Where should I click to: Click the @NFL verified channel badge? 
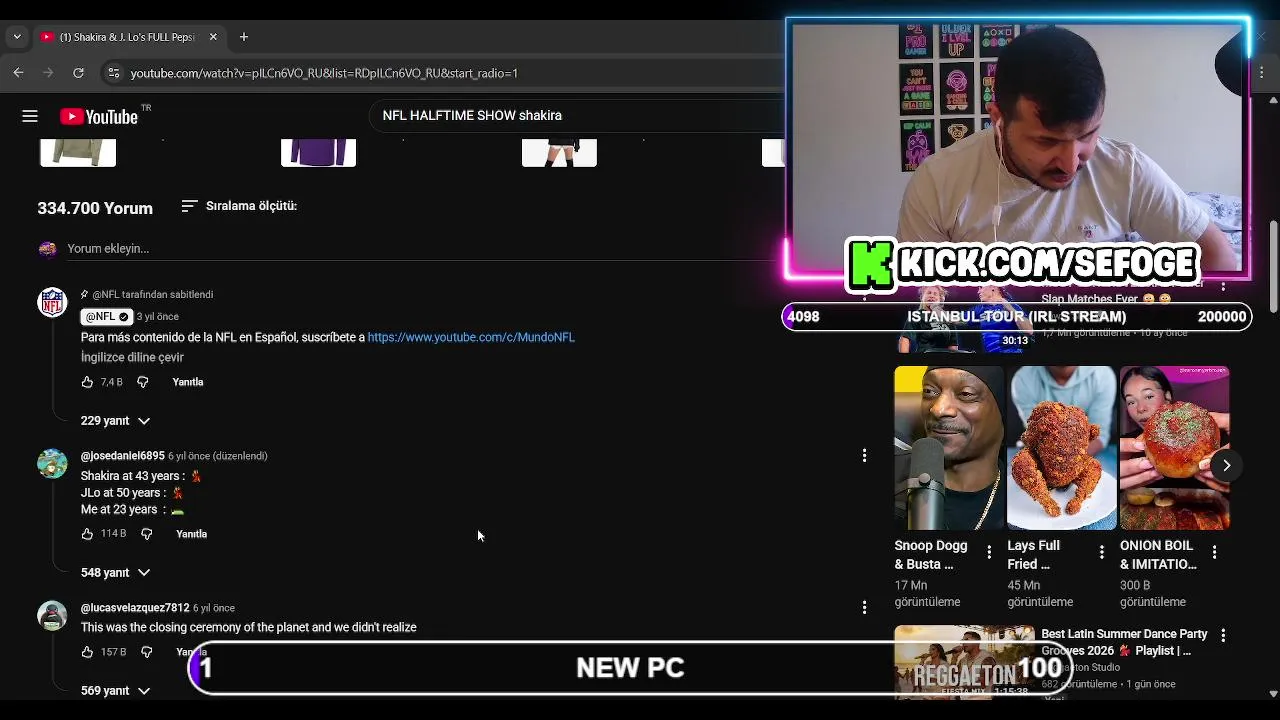106,316
